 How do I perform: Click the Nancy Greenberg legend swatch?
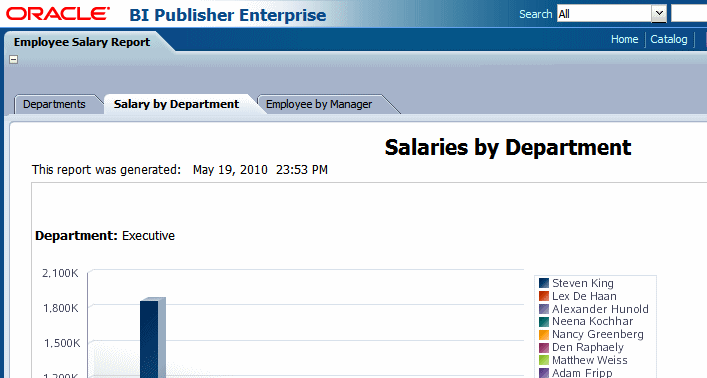coord(544,335)
